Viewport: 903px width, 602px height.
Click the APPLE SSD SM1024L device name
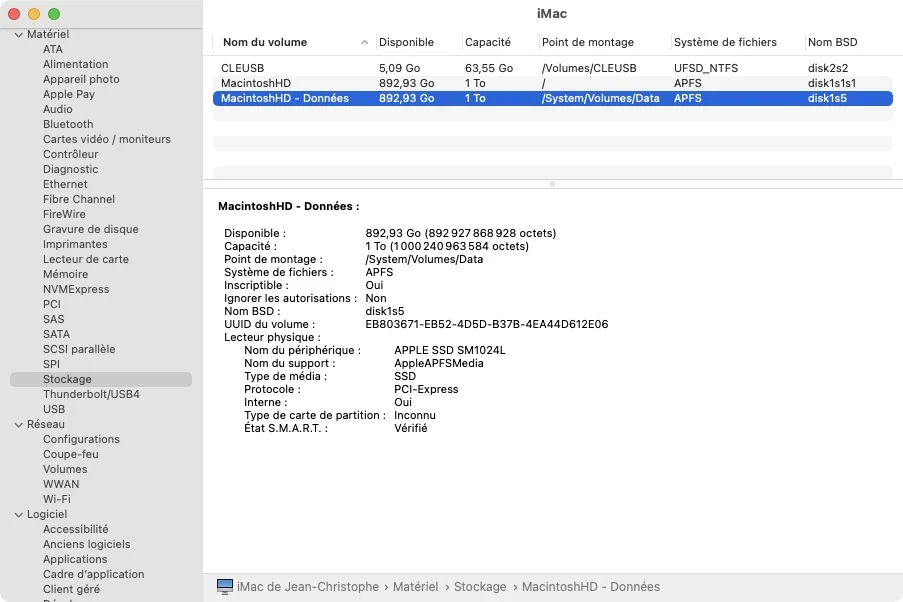point(450,350)
